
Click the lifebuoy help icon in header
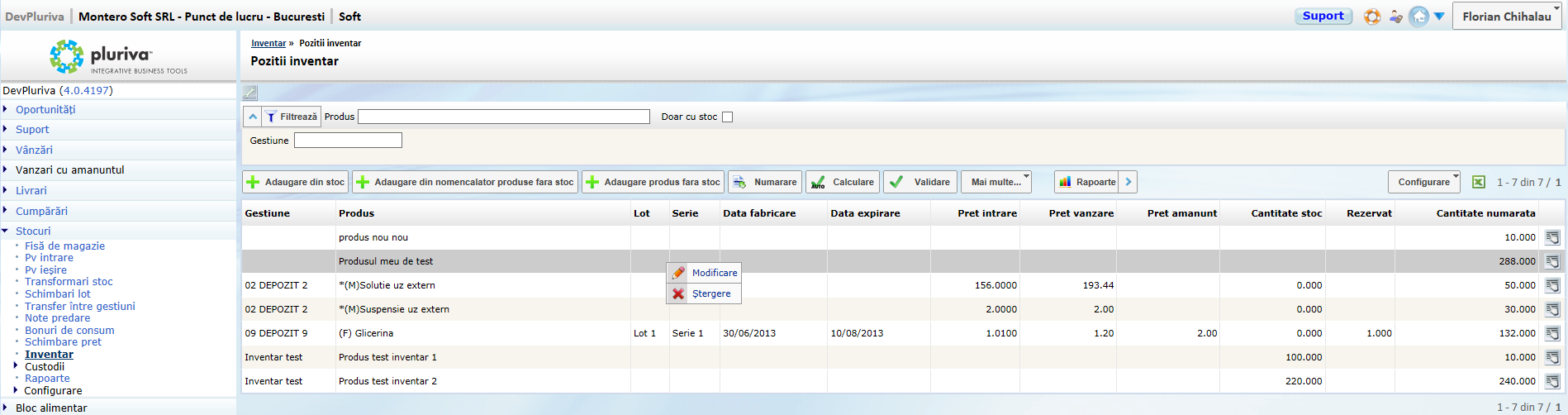1372,17
